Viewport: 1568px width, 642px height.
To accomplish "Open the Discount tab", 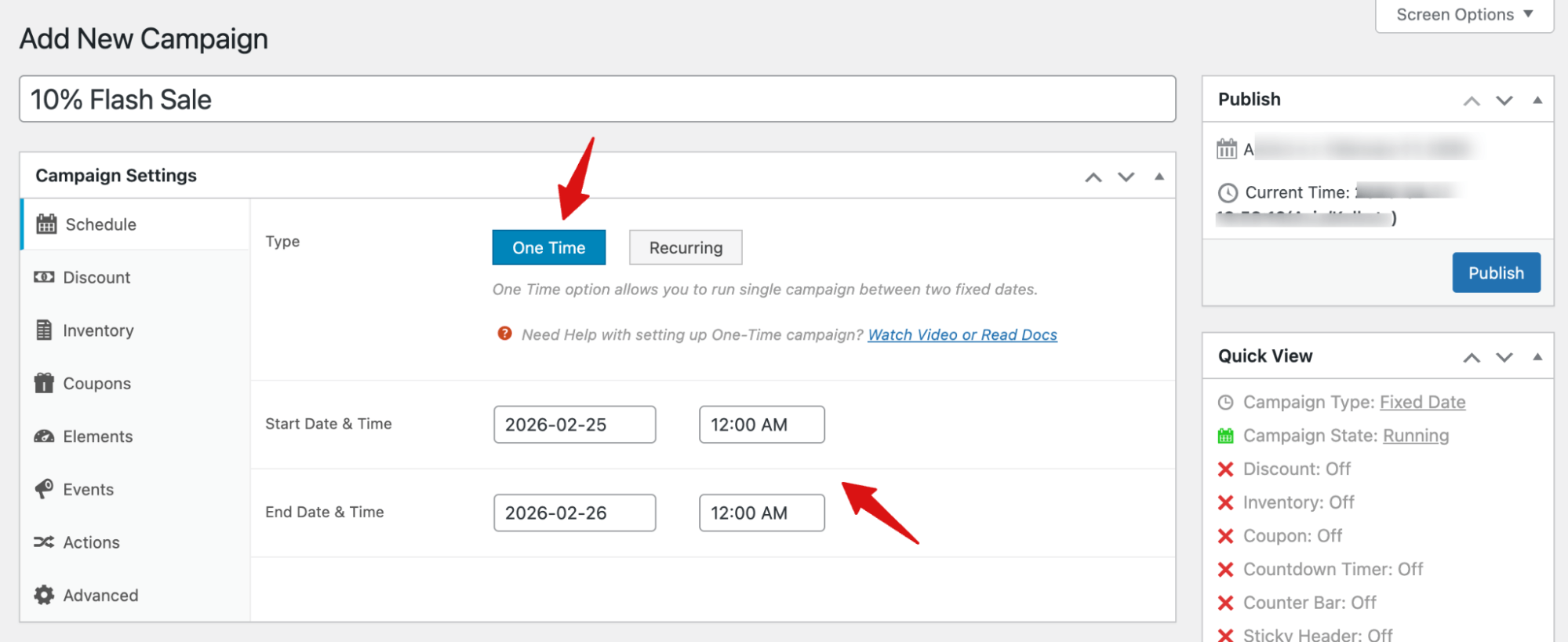I will pos(135,277).
